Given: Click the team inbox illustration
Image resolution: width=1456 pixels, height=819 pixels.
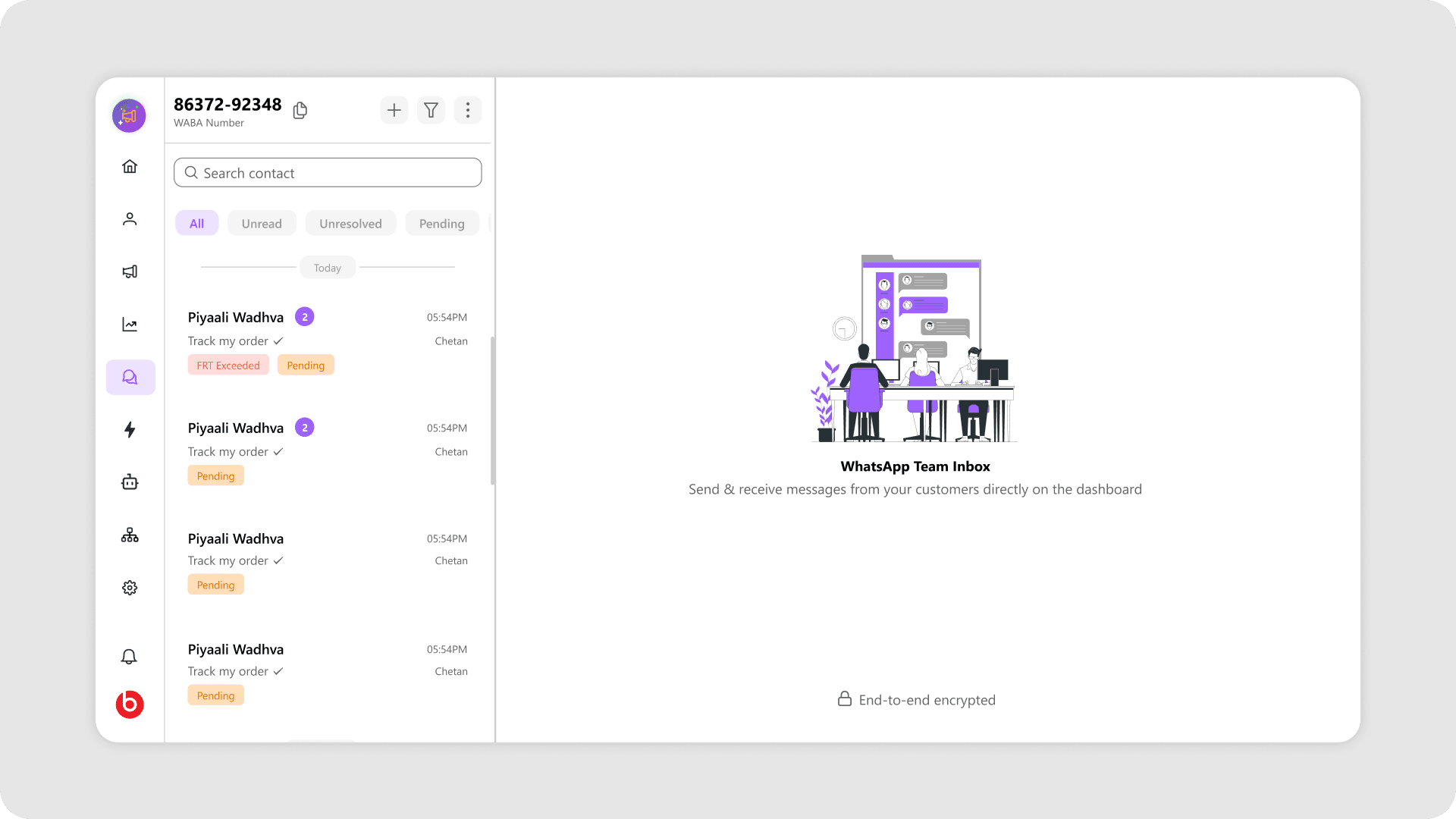Looking at the screenshot, I should (x=915, y=348).
